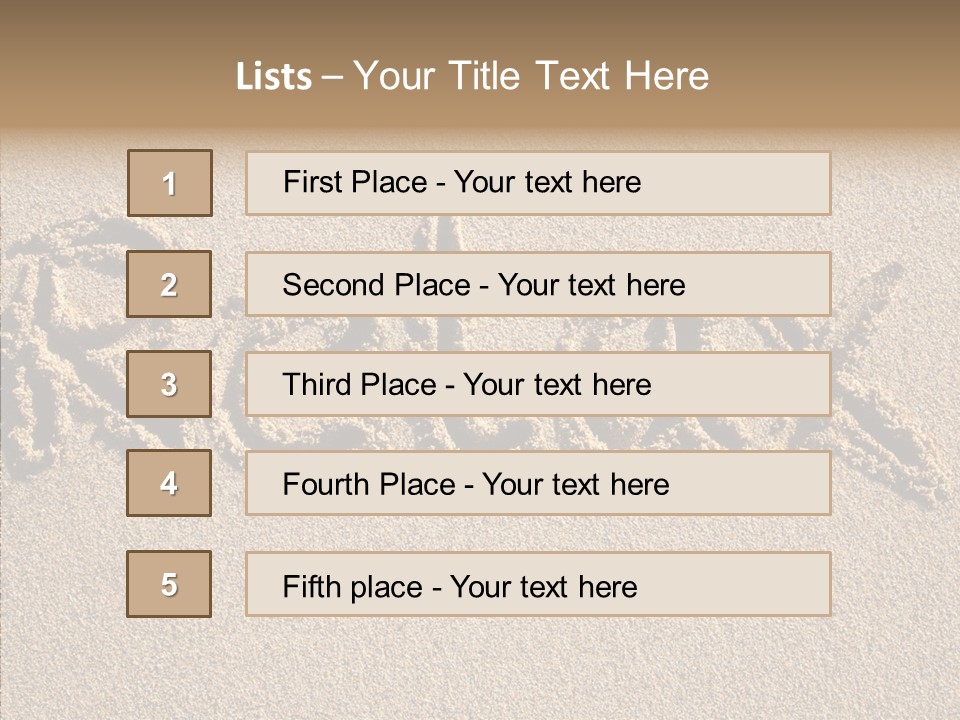Click the words "Fourth Place"

point(369,484)
